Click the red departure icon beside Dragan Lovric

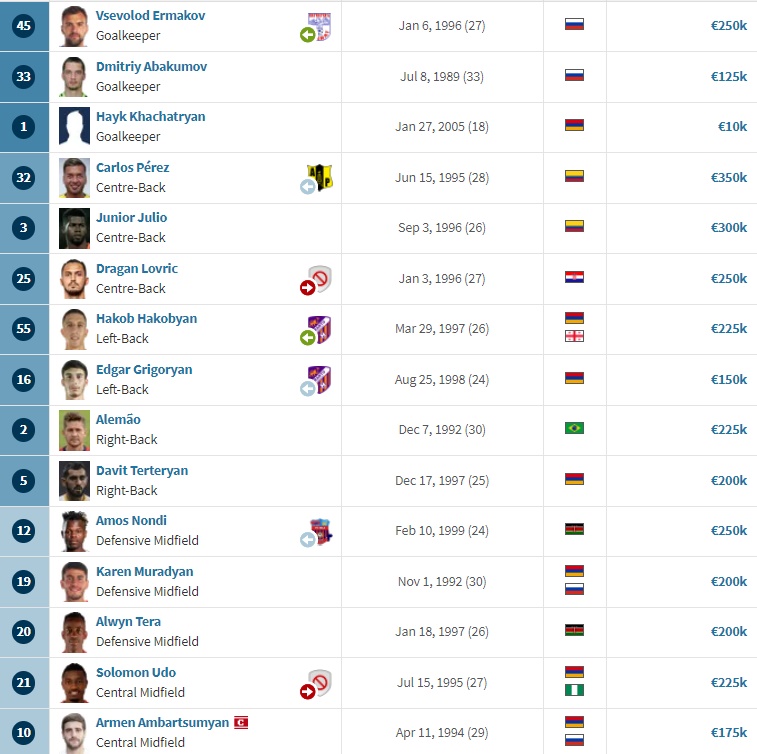point(308,288)
